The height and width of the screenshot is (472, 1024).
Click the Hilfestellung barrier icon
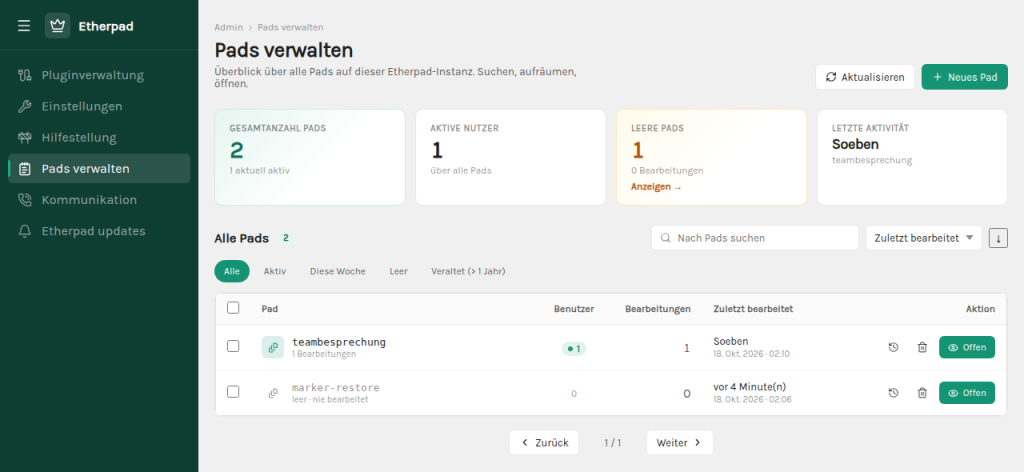coord(25,138)
